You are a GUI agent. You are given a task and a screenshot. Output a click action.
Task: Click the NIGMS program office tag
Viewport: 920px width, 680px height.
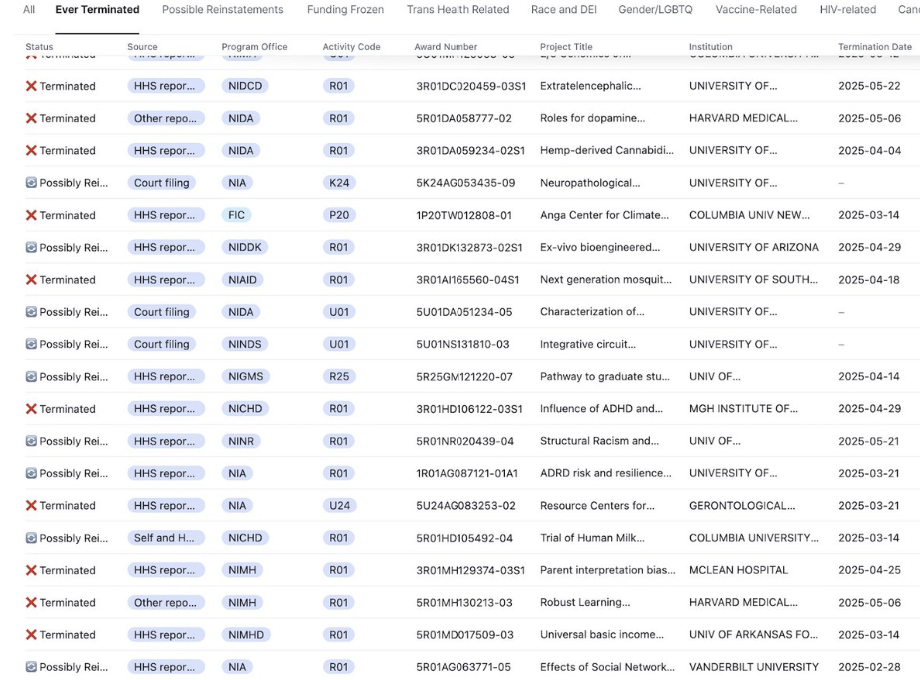[245, 377]
